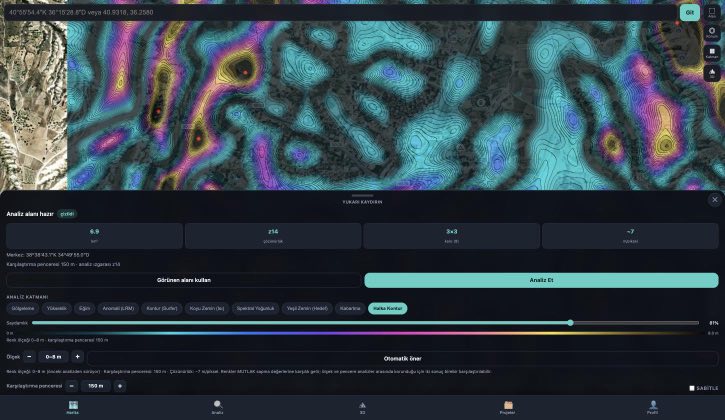This screenshot has width=725, height=420.
Task: Start analysis with Analiz Et button
Action: [541, 280]
